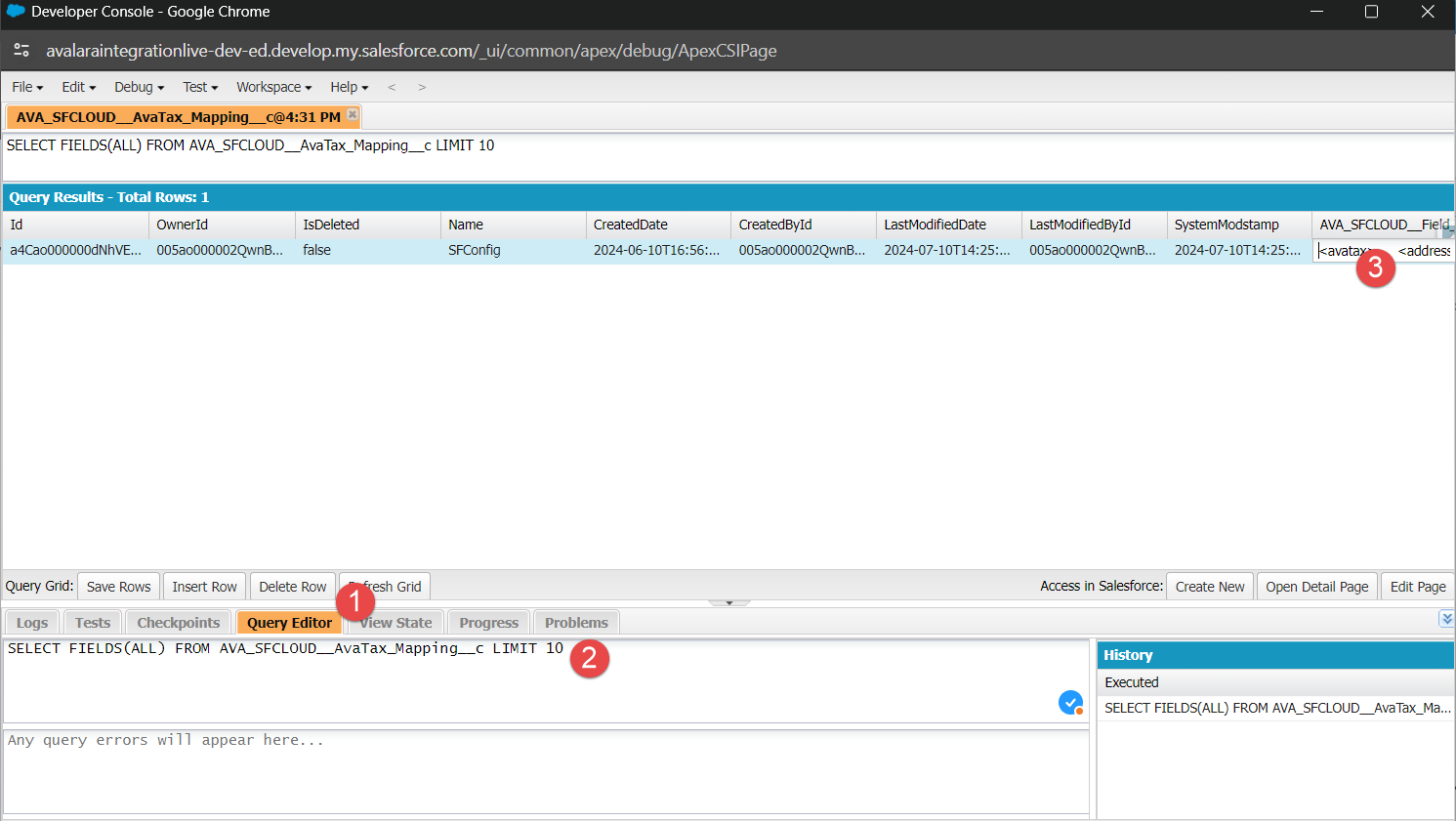This screenshot has height=821, width=1456.
Task: Click the Salesforce cloud icon in title bar
Action: [16, 12]
